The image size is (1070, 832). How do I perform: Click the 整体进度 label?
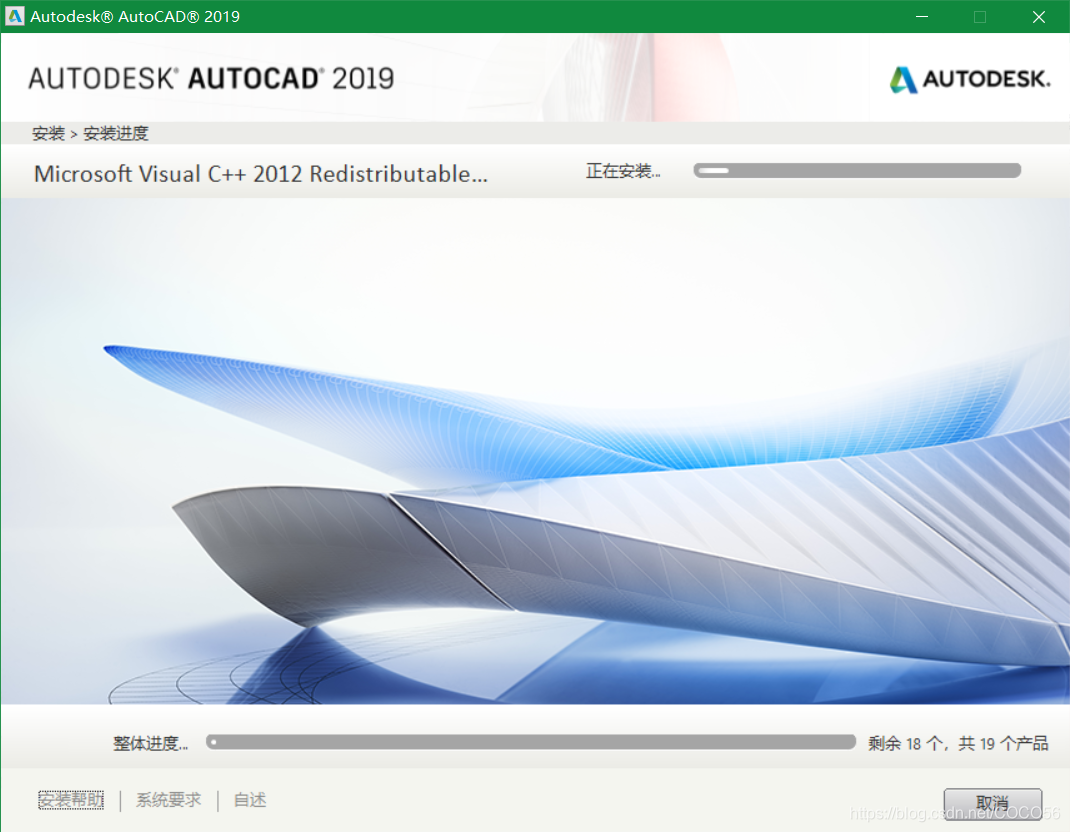150,743
